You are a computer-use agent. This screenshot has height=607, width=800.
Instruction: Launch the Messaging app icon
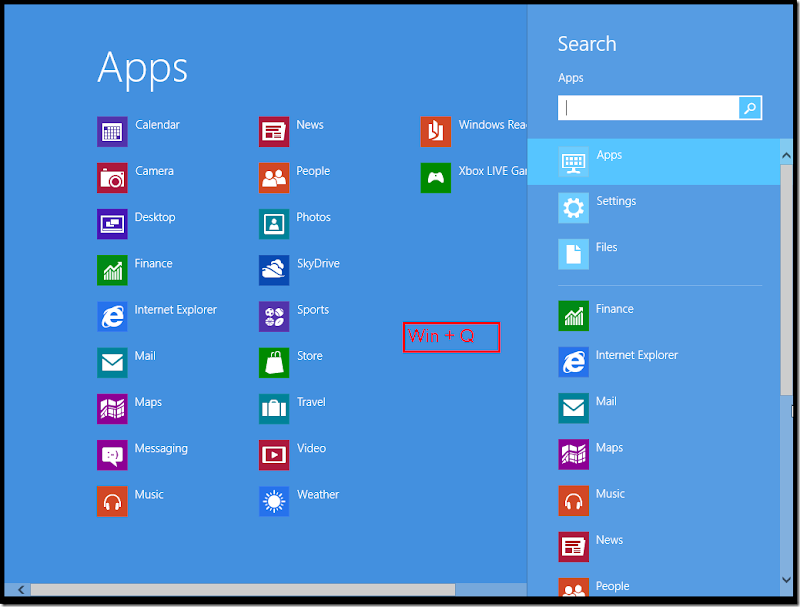[x=112, y=455]
